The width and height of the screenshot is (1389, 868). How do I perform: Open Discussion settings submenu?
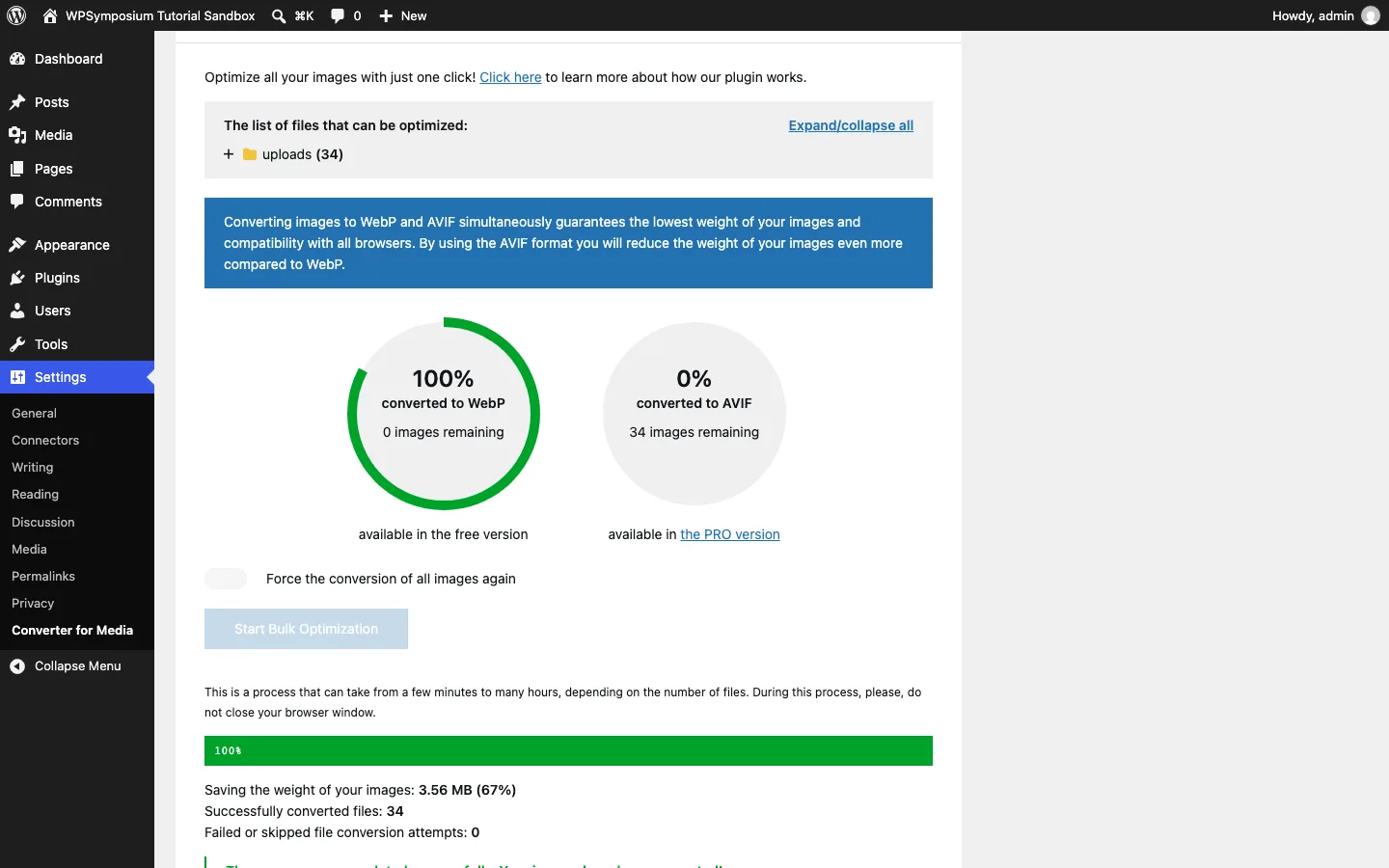(x=43, y=522)
